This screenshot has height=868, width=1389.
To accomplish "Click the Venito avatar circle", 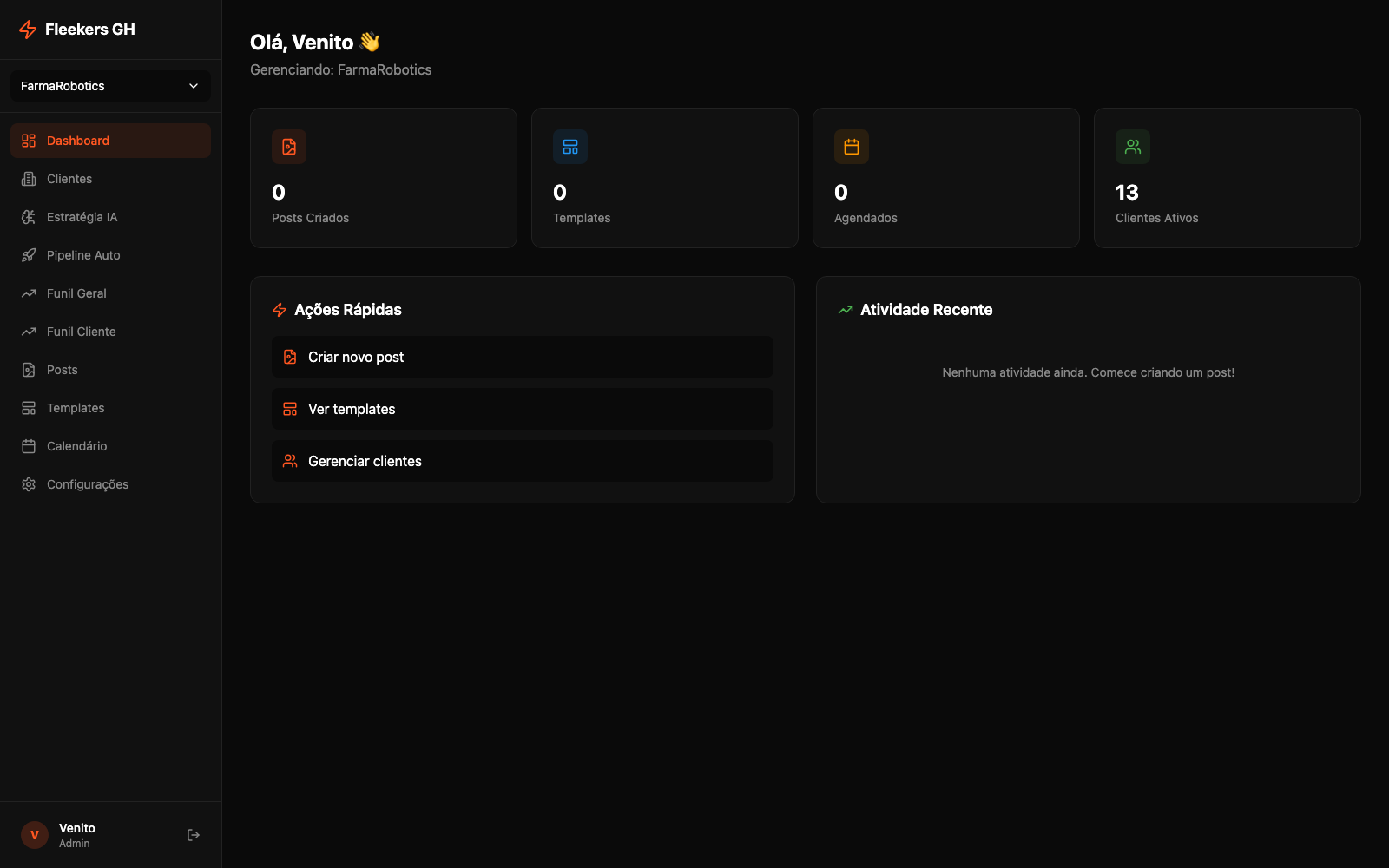I will coord(35,835).
